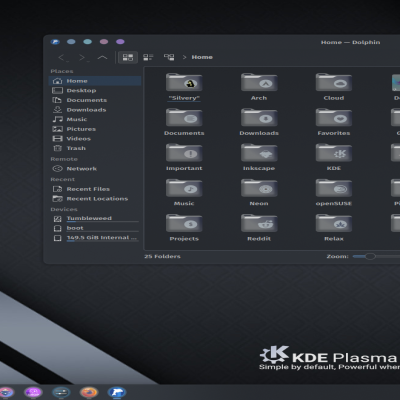Select the Downloads folder in file view
Viewport: 400px width, 400px height.
[x=259, y=122]
